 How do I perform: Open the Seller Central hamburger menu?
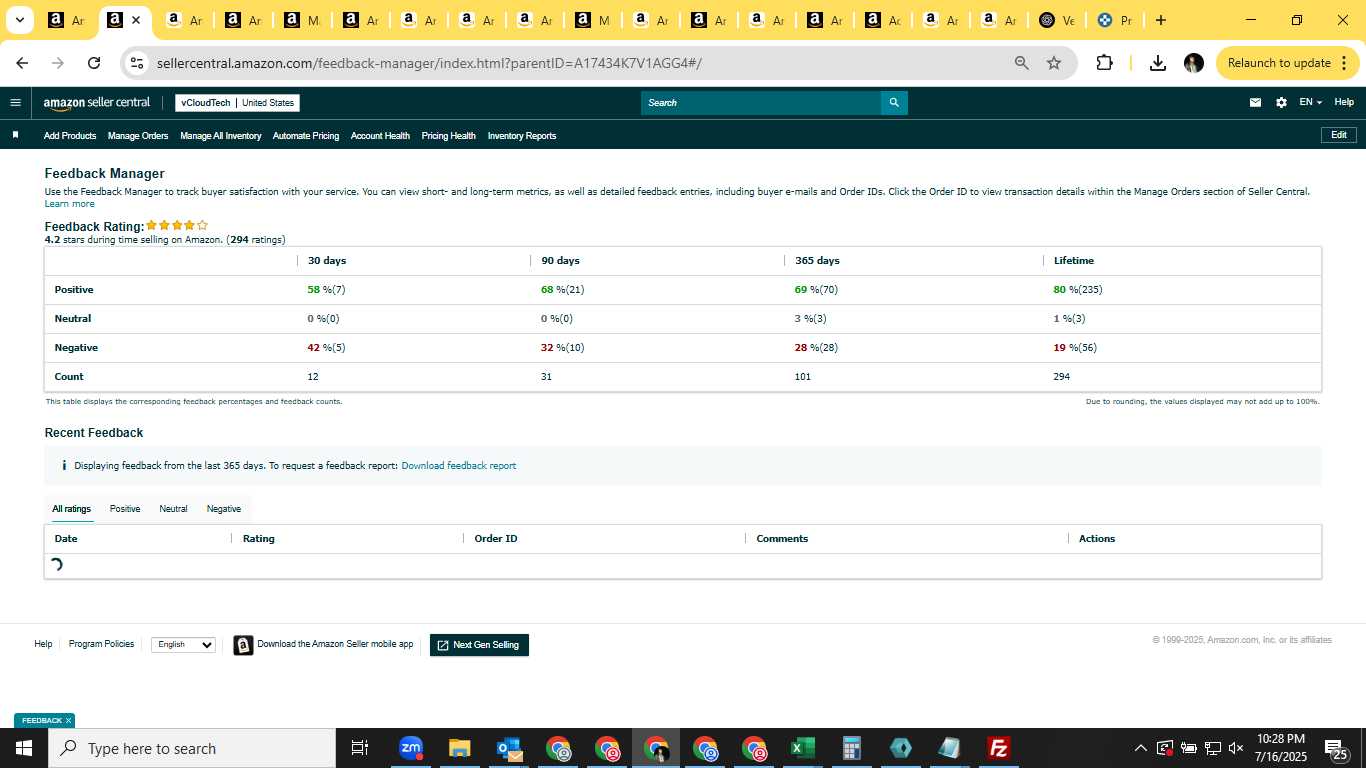point(15,102)
